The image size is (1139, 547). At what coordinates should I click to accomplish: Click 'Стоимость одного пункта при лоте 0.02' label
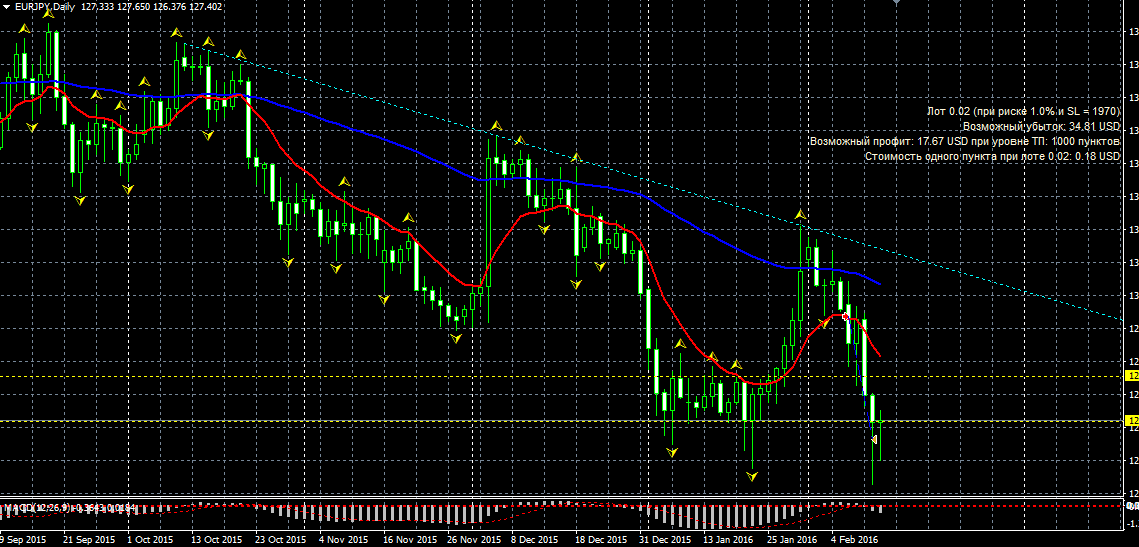[x=993, y=156]
